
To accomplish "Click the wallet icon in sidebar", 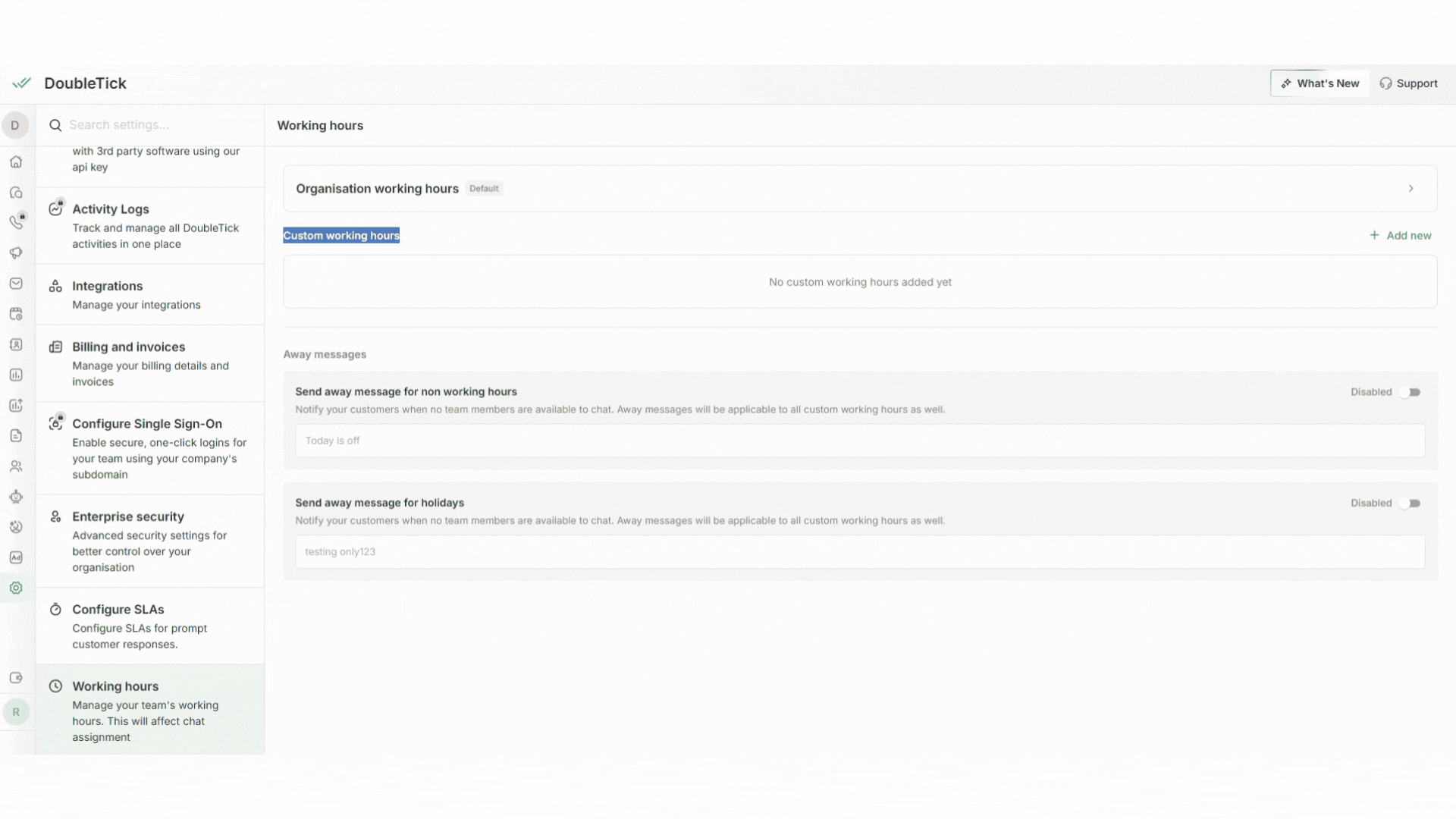I will point(16,678).
